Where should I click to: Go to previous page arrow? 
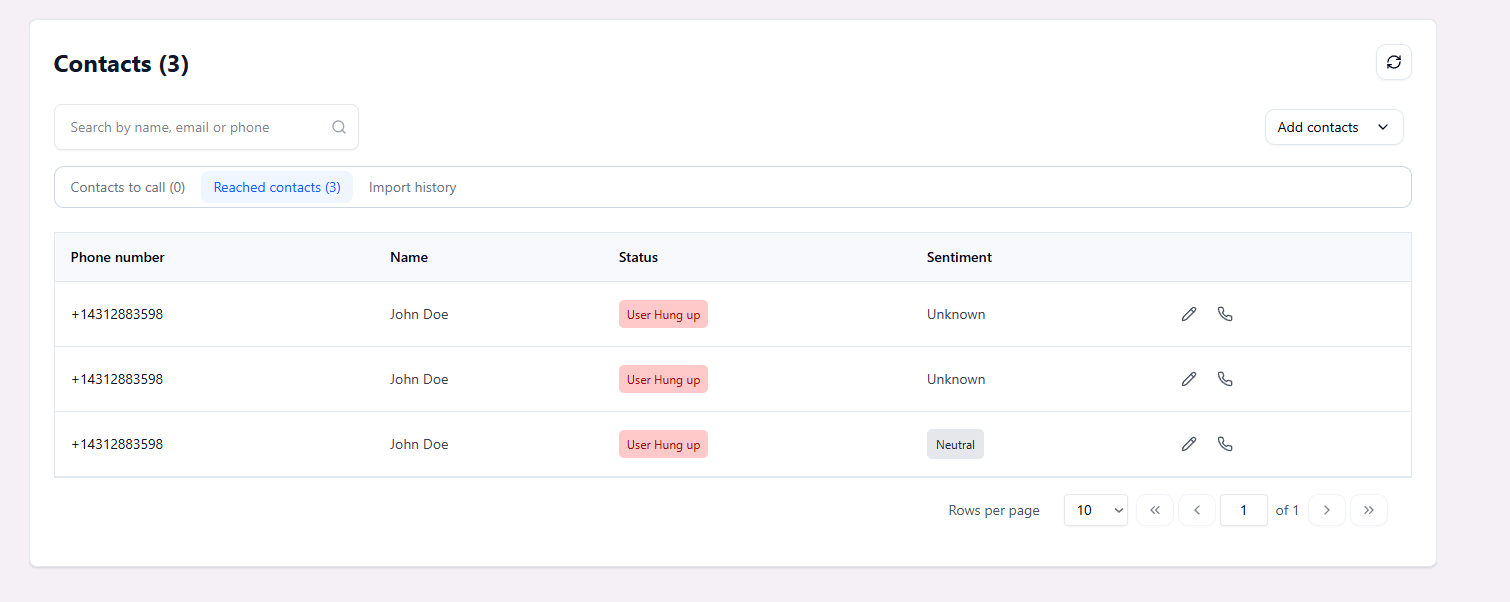pos(1197,510)
